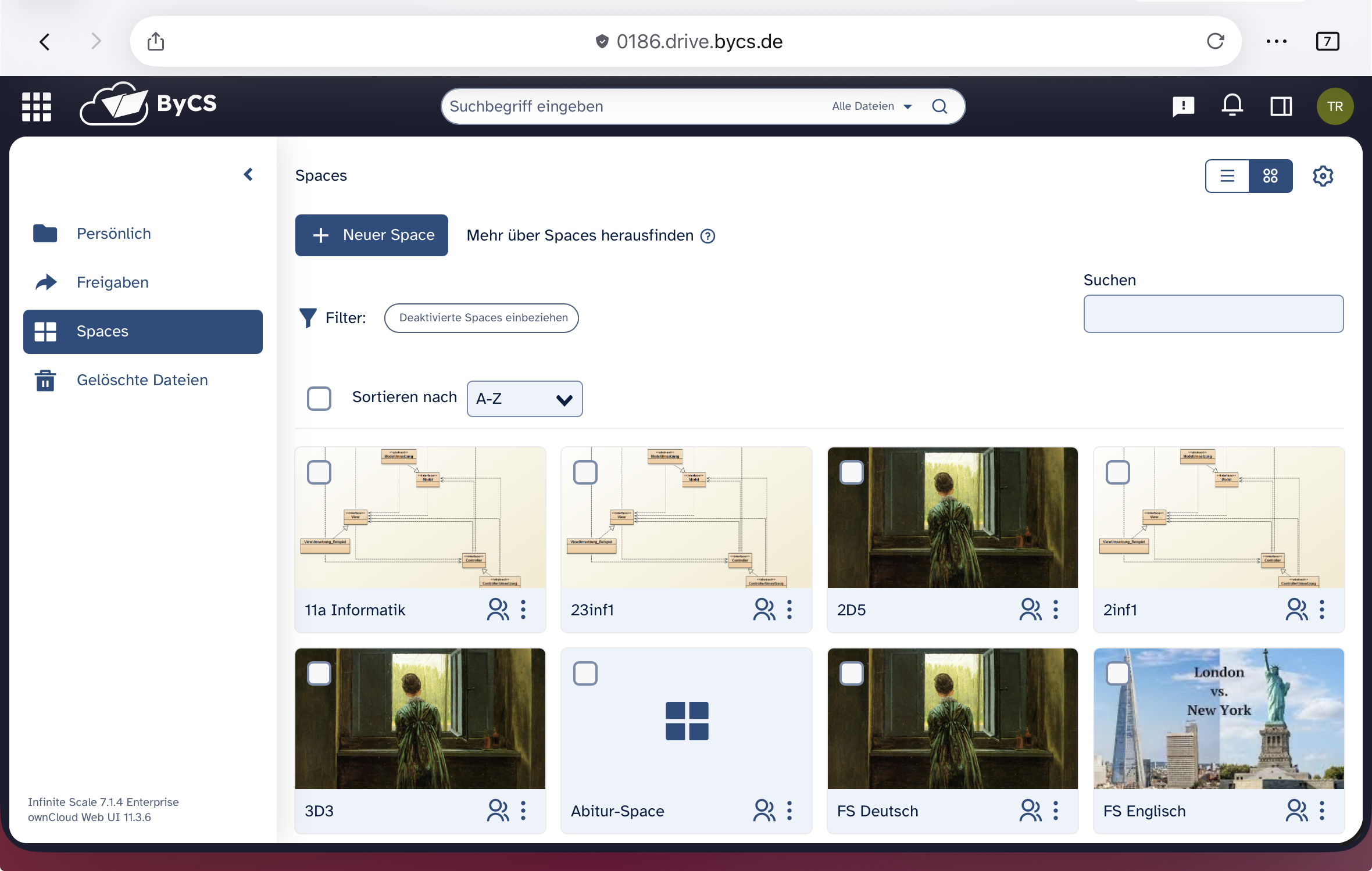1372x871 pixels.
Task: Open browser more options menu
Action: pyautogui.click(x=1276, y=41)
